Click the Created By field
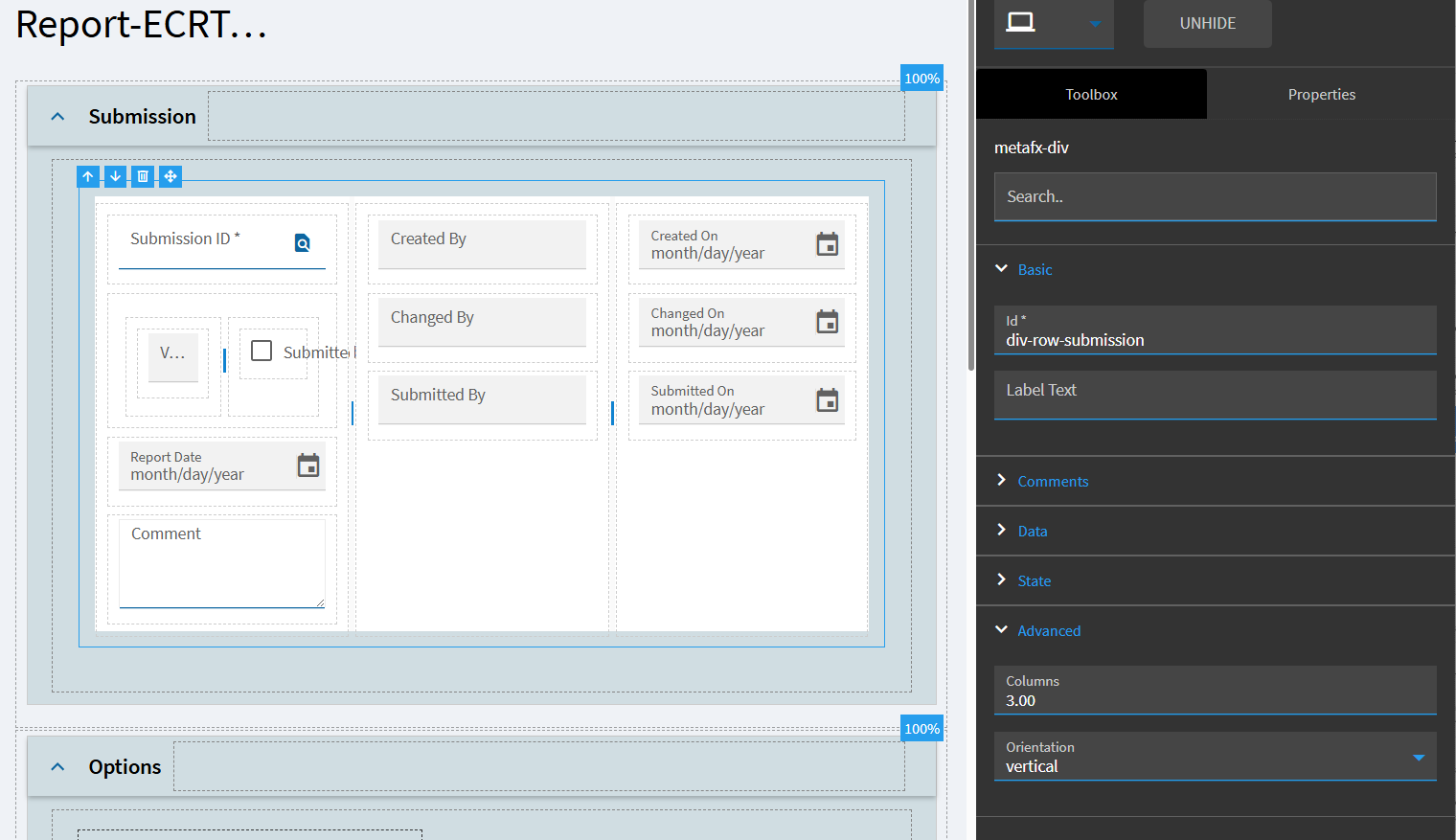The image size is (1456, 840). pos(482,244)
